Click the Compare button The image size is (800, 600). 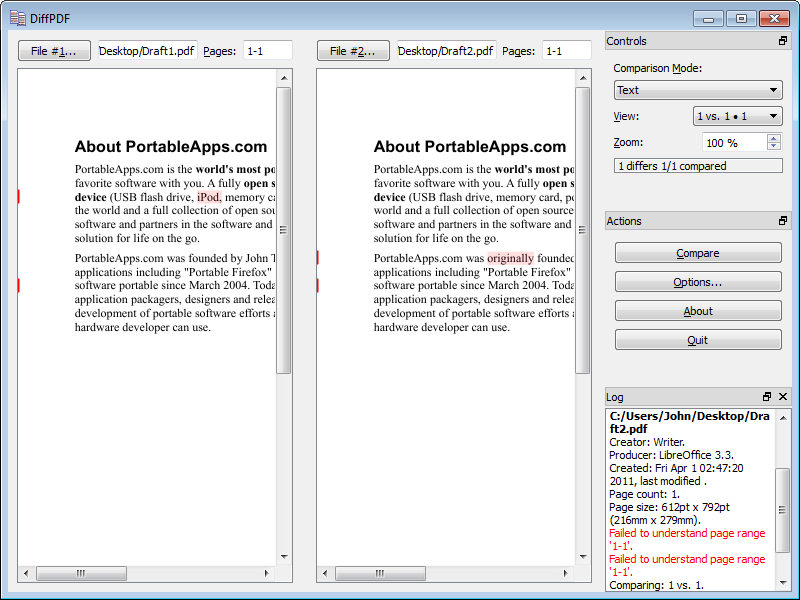pos(698,254)
